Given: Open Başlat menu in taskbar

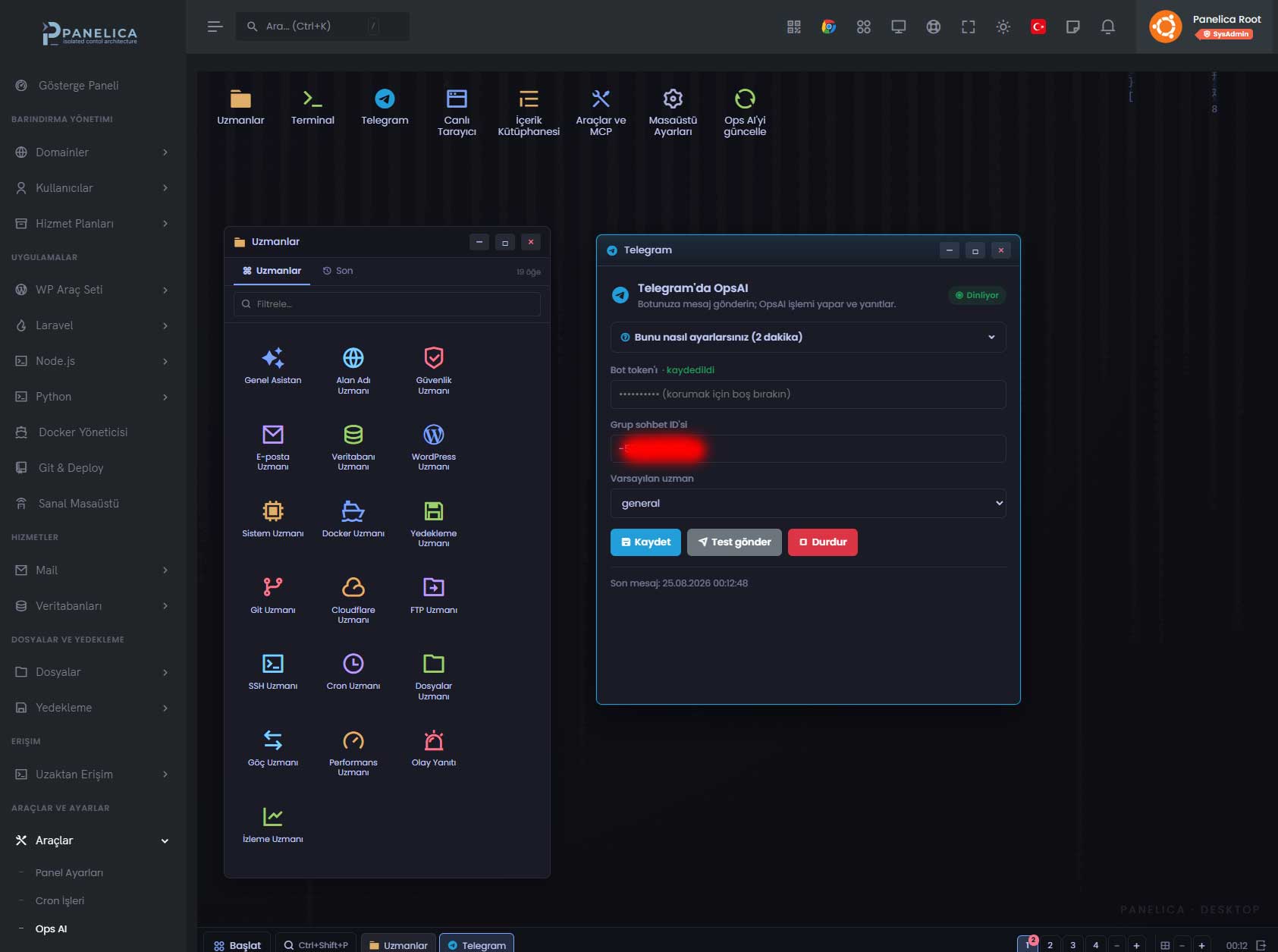Looking at the screenshot, I should [x=237, y=944].
